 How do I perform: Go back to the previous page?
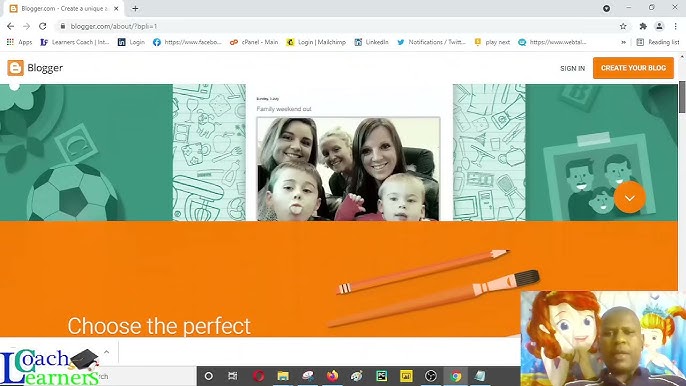coord(10,26)
